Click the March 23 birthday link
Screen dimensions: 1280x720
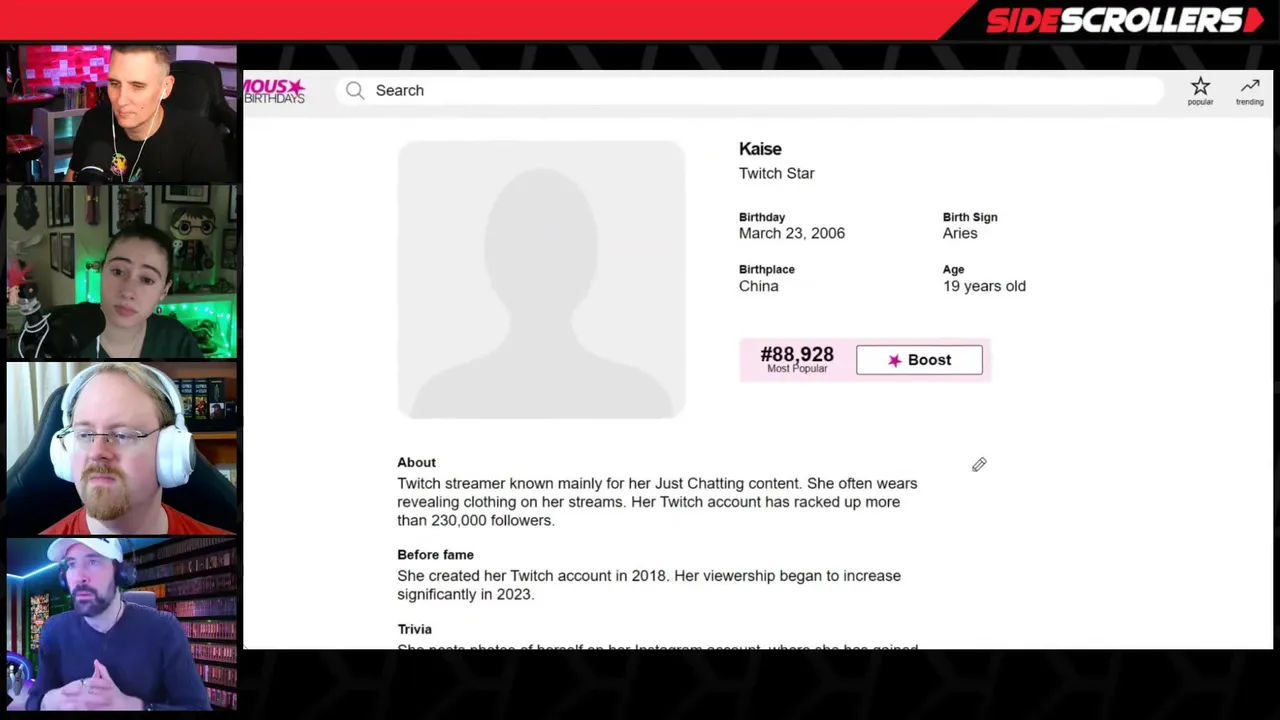(x=772, y=233)
